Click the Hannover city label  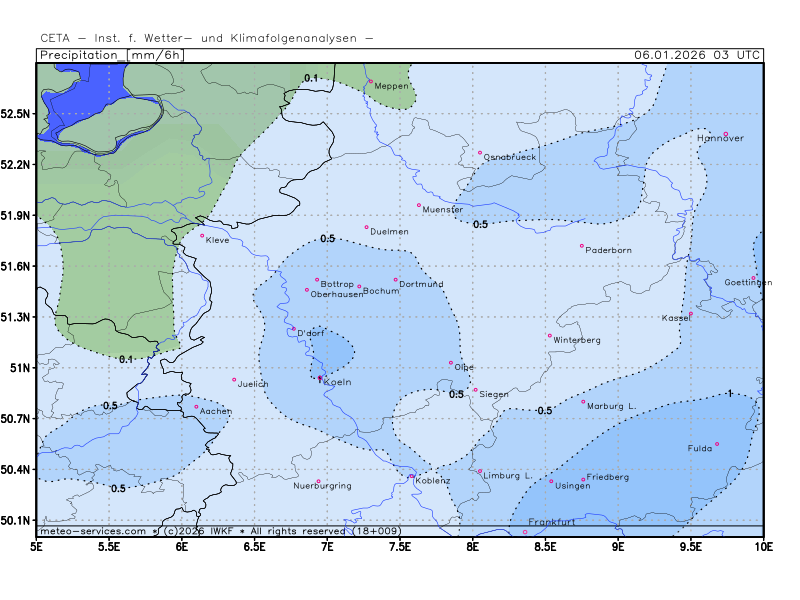point(720,139)
